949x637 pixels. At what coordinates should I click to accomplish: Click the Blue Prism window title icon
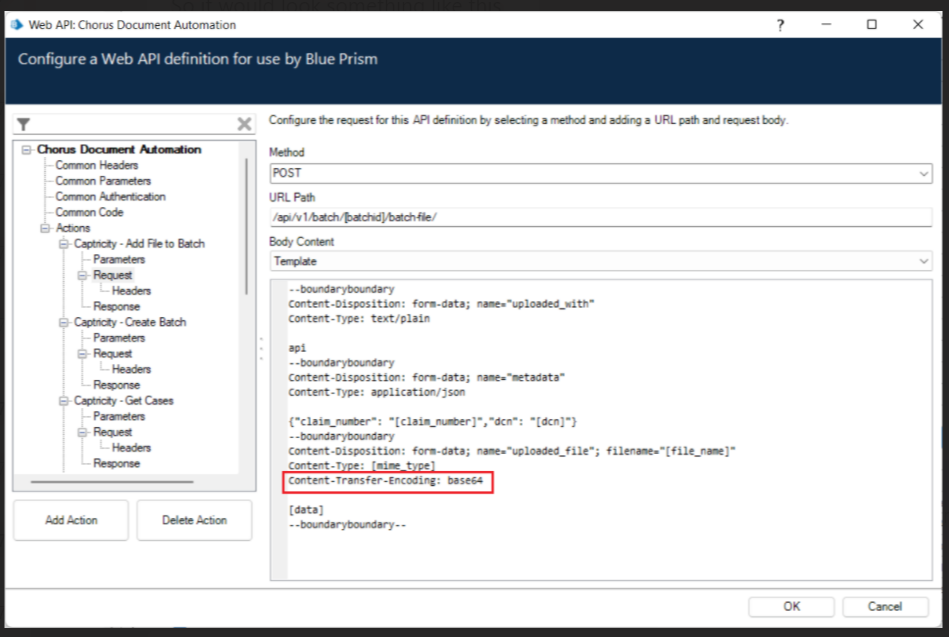tap(15, 24)
